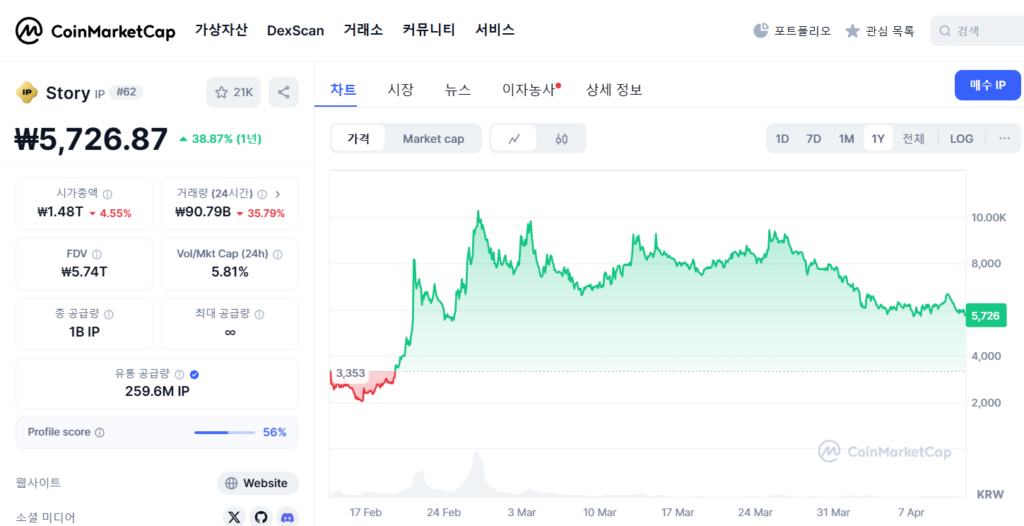The height and width of the screenshot is (526, 1024).
Task: Click the CoinMarketCap logo
Action: 95,31
